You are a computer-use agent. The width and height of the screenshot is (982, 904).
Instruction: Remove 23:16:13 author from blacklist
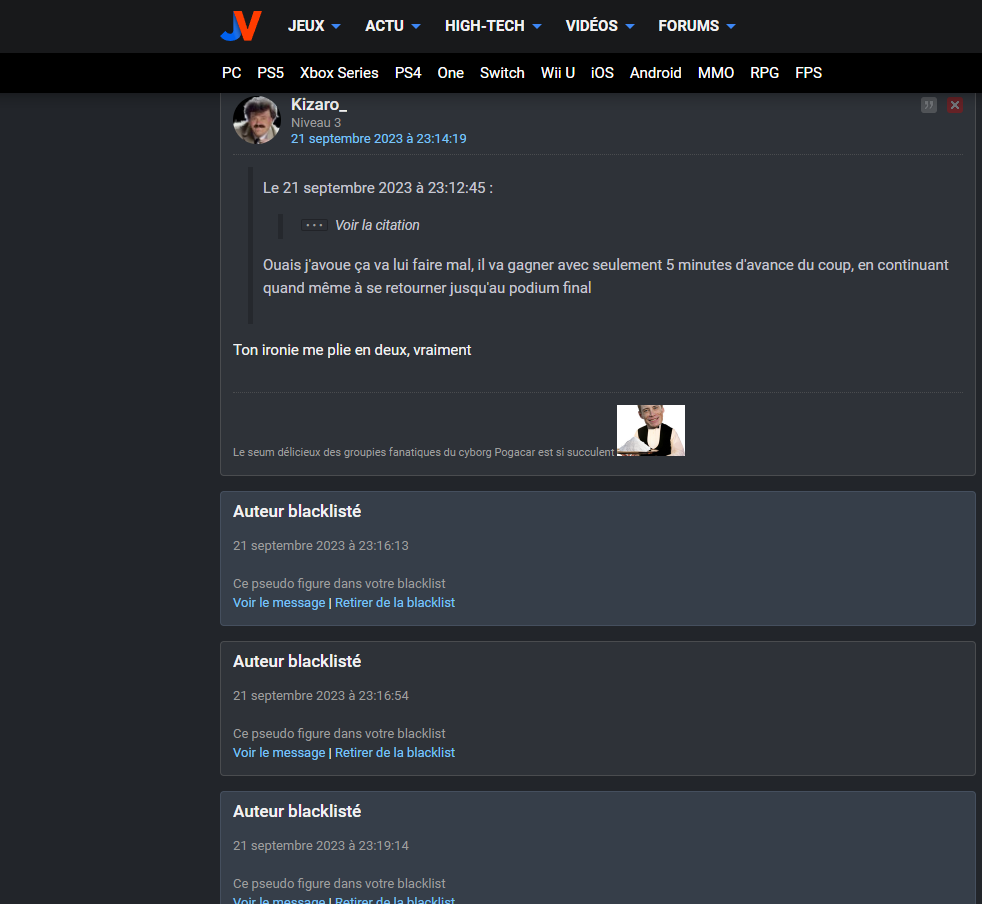pyautogui.click(x=395, y=602)
